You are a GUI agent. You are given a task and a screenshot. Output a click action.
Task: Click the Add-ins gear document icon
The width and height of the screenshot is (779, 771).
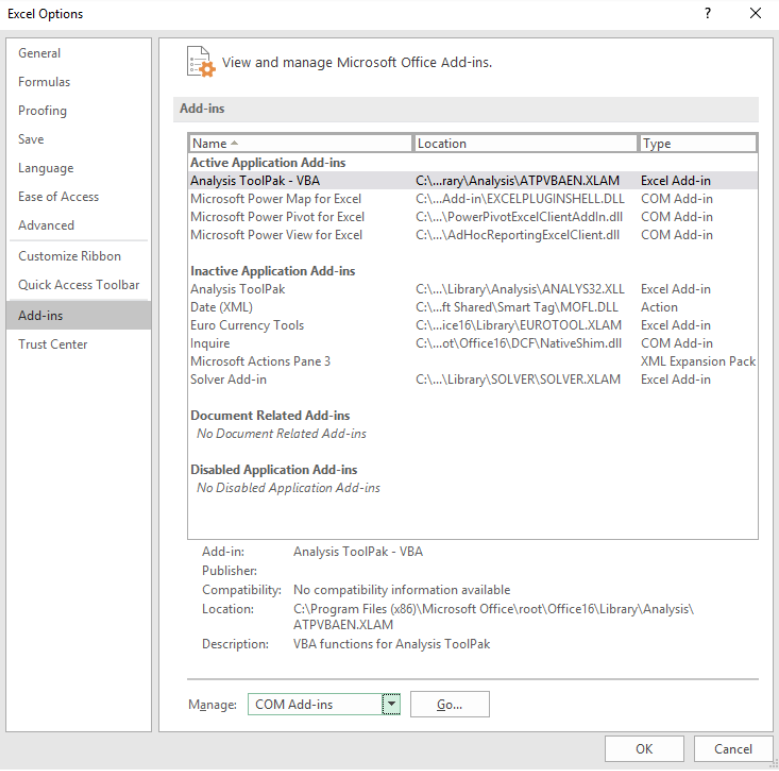(201, 62)
